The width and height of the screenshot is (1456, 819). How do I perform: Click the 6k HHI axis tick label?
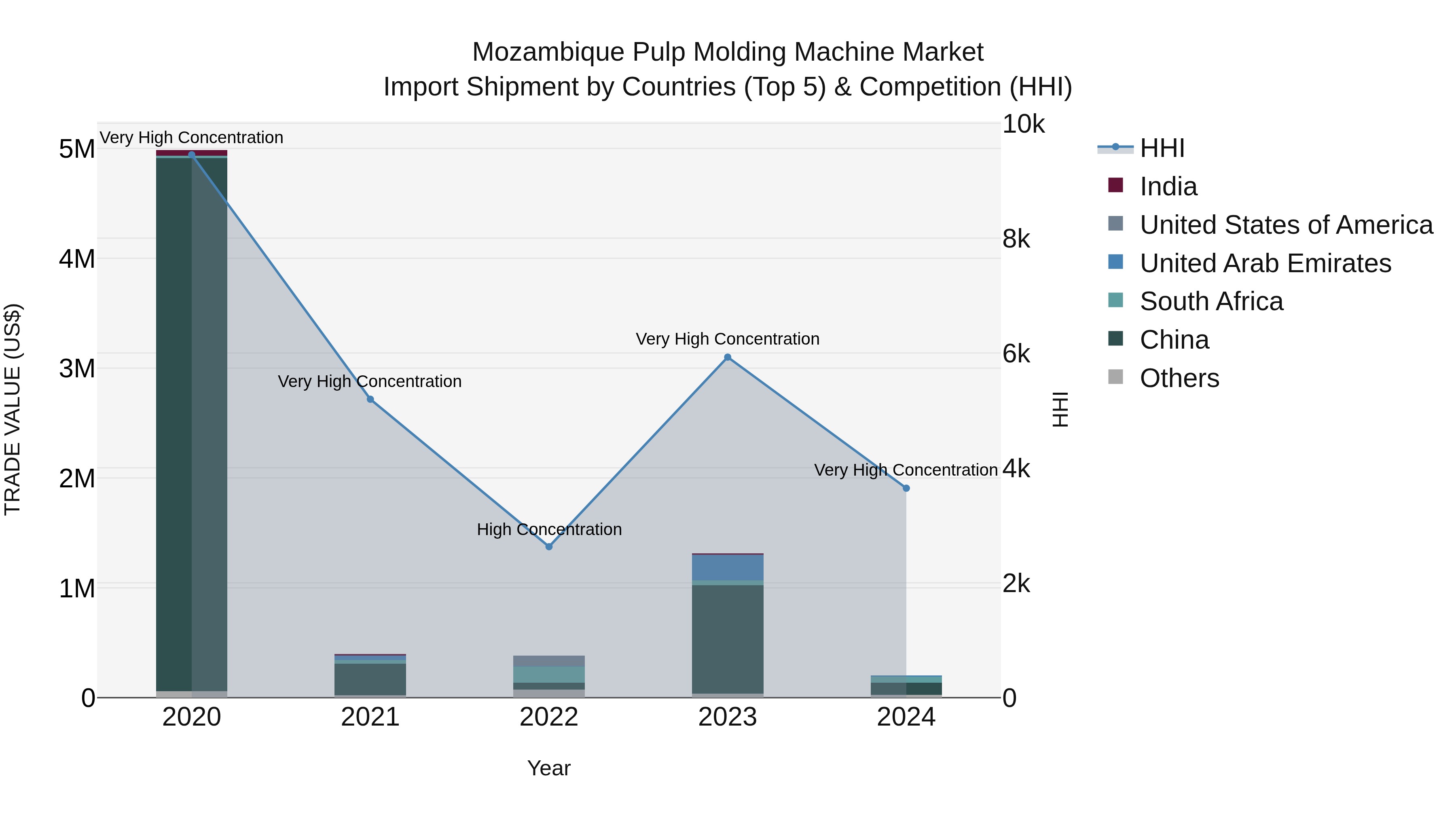pos(1016,354)
